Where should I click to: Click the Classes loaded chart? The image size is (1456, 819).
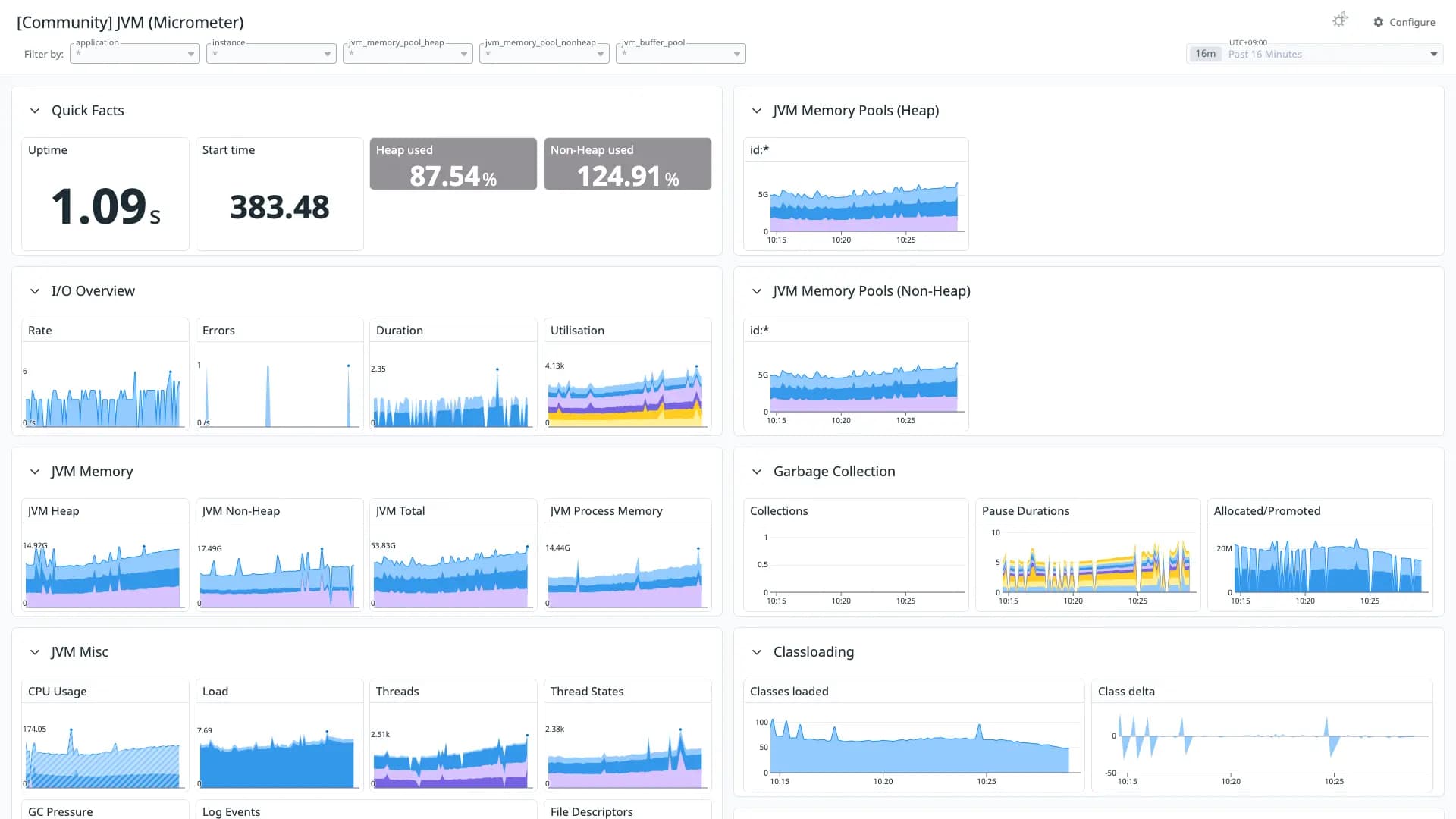pyautogui.click(x=914, y=748)
